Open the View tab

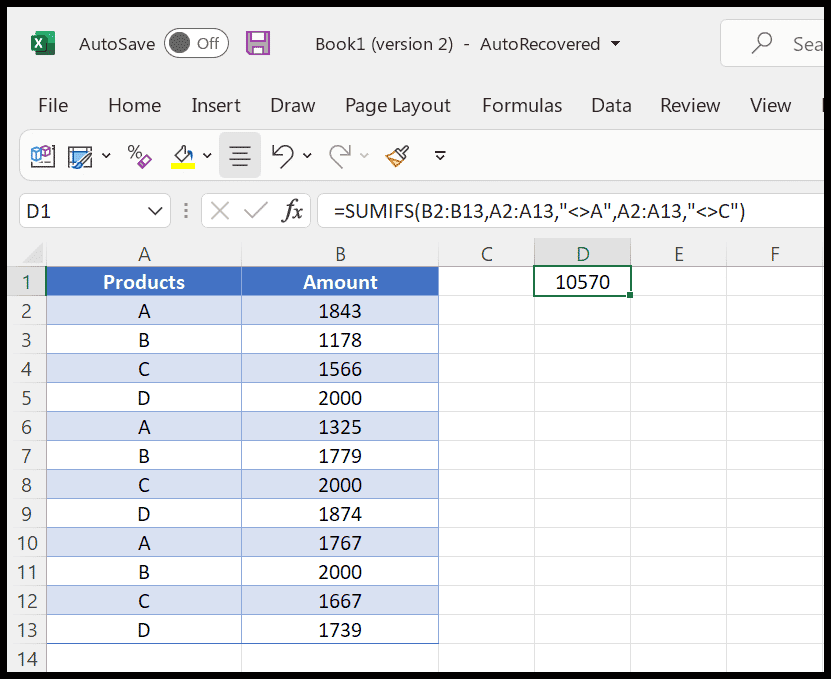(x=770, y=105)
